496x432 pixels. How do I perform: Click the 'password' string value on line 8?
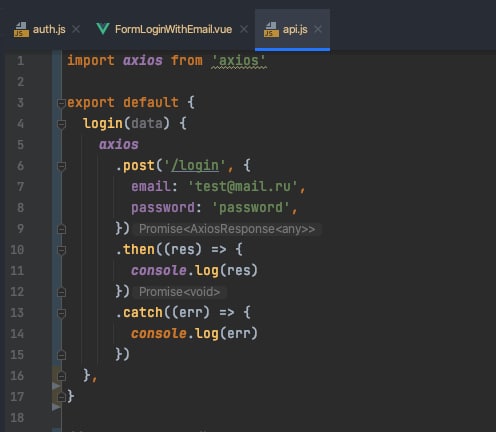(250, 208)
